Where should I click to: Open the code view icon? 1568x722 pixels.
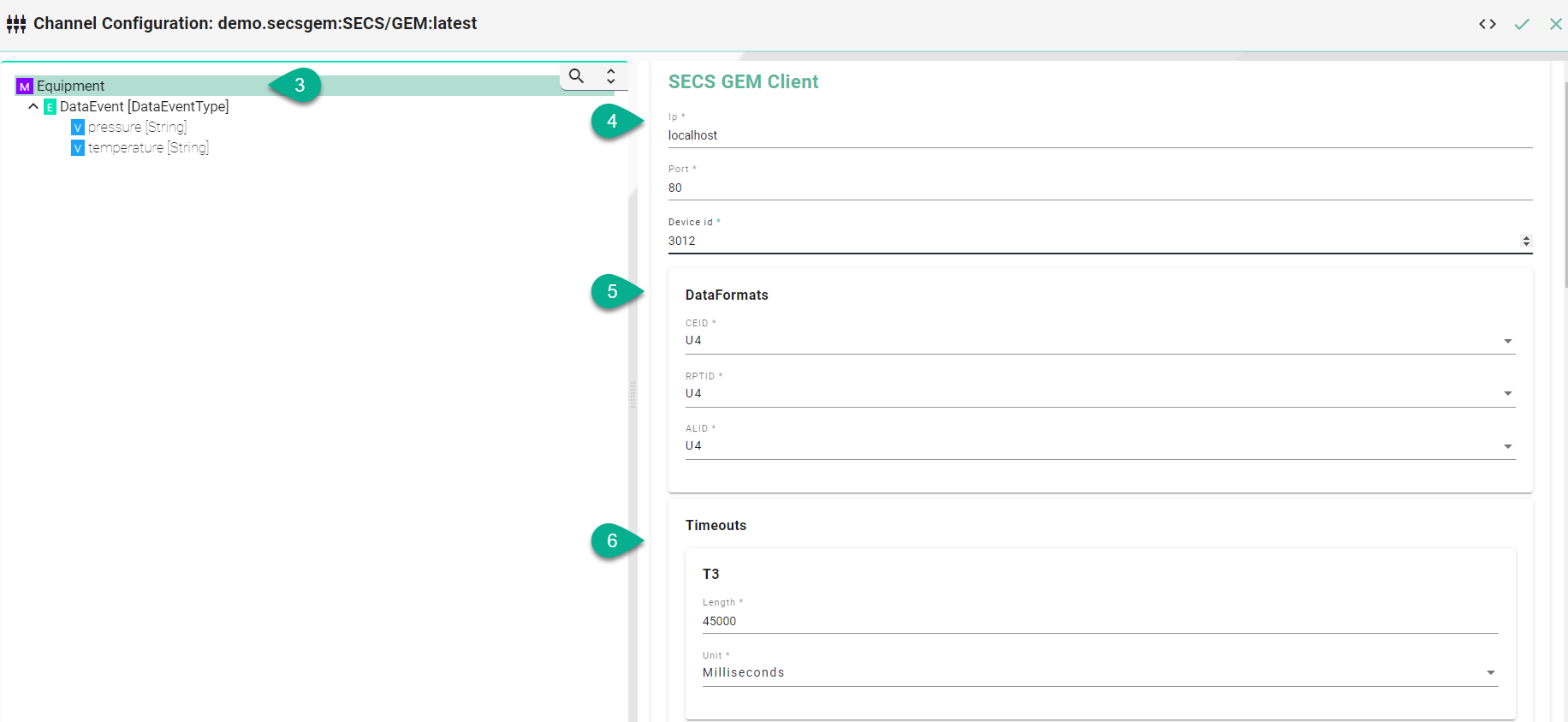1487,24
